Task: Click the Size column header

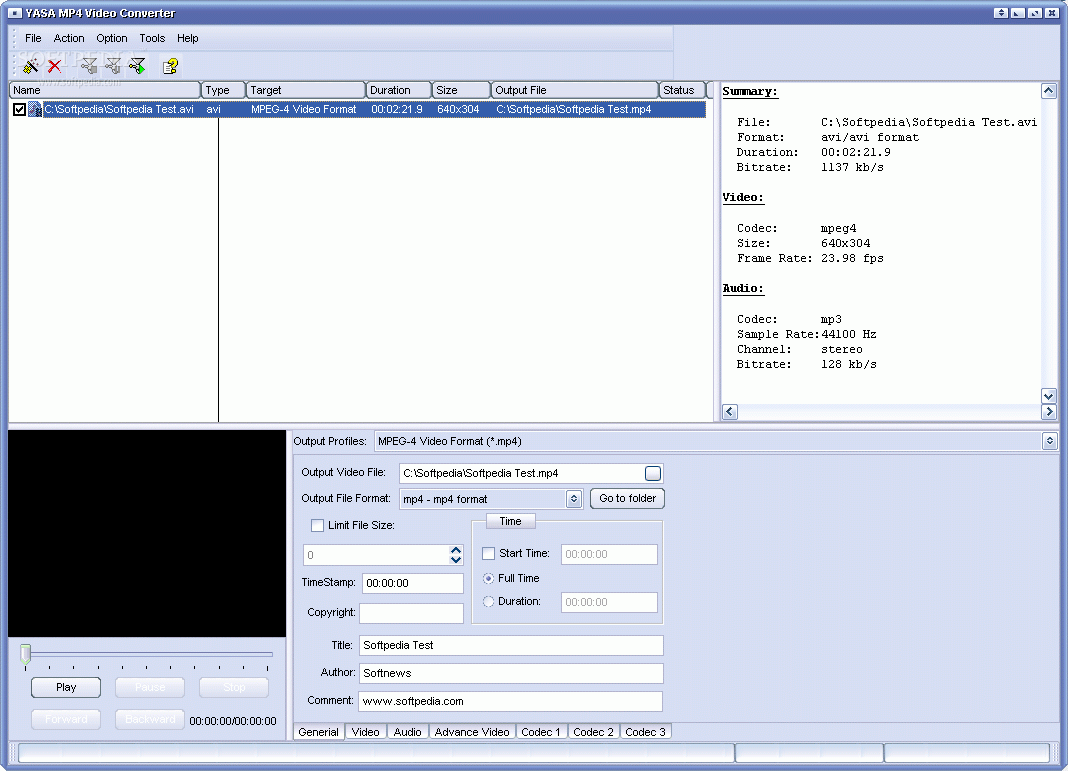Action: [461, 90]
